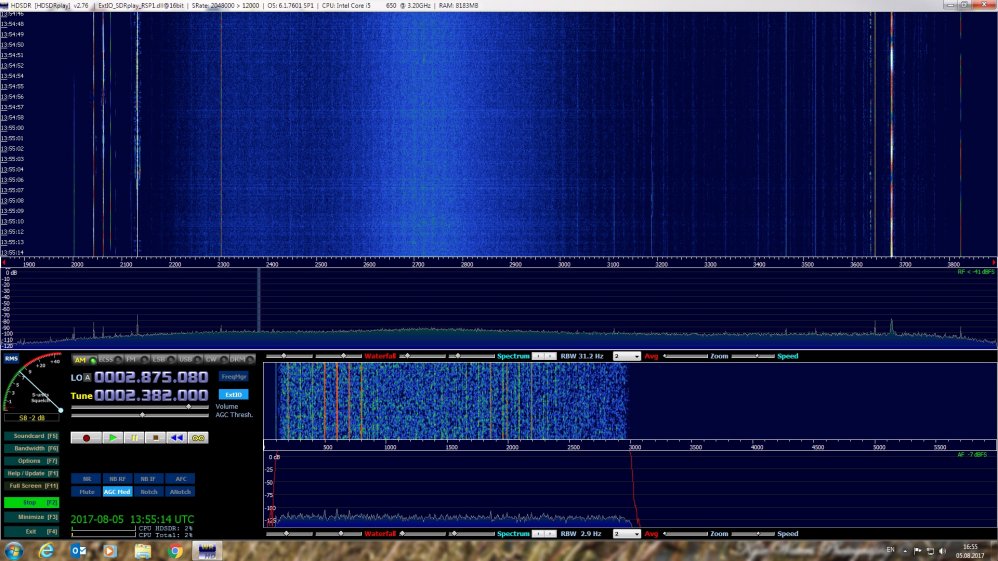Open Windows Media Player from the taskbar
Viewport: 998px width, 561px height.
pos(110,551)
